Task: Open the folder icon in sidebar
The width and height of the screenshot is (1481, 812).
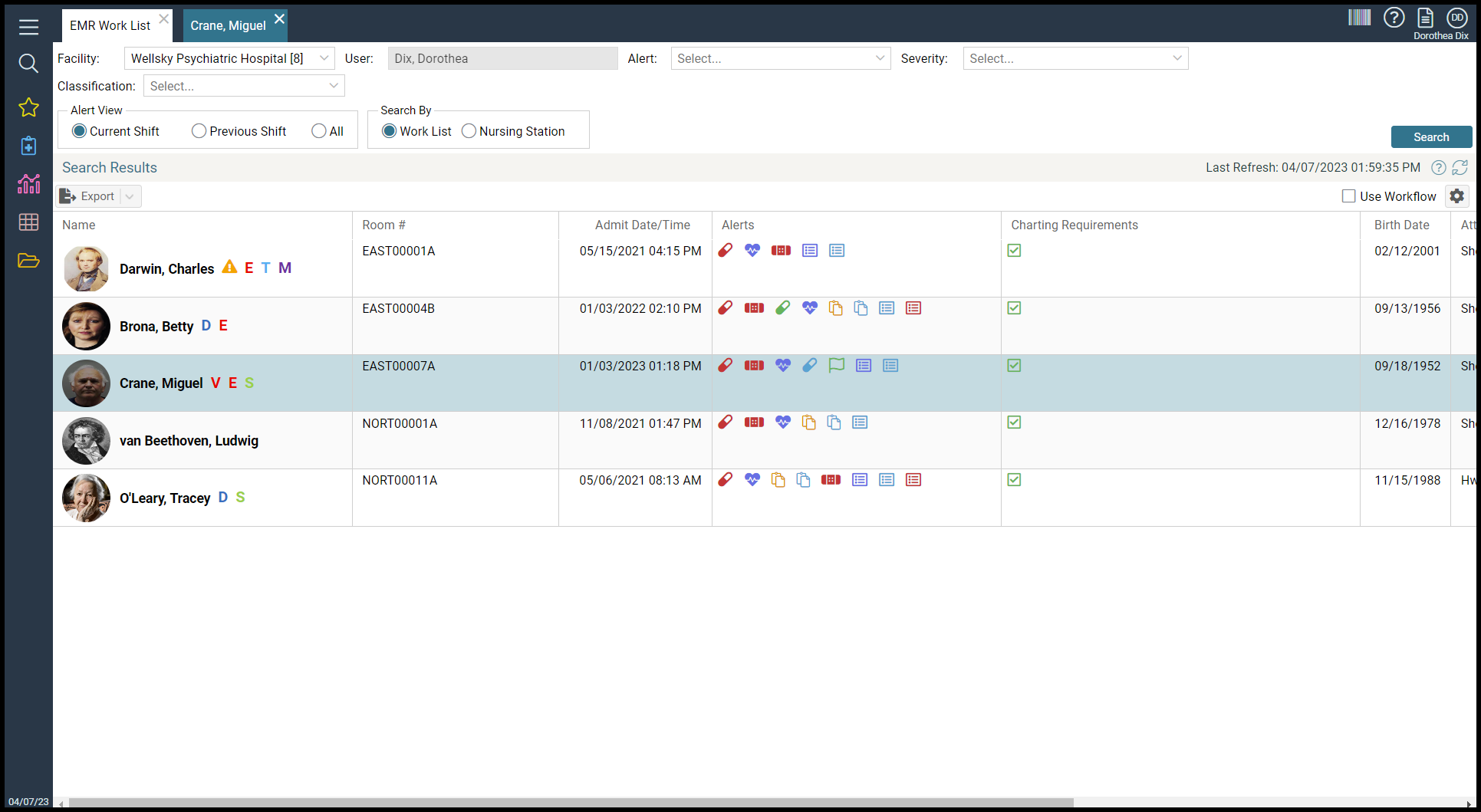Action: (x=28, y=261)
